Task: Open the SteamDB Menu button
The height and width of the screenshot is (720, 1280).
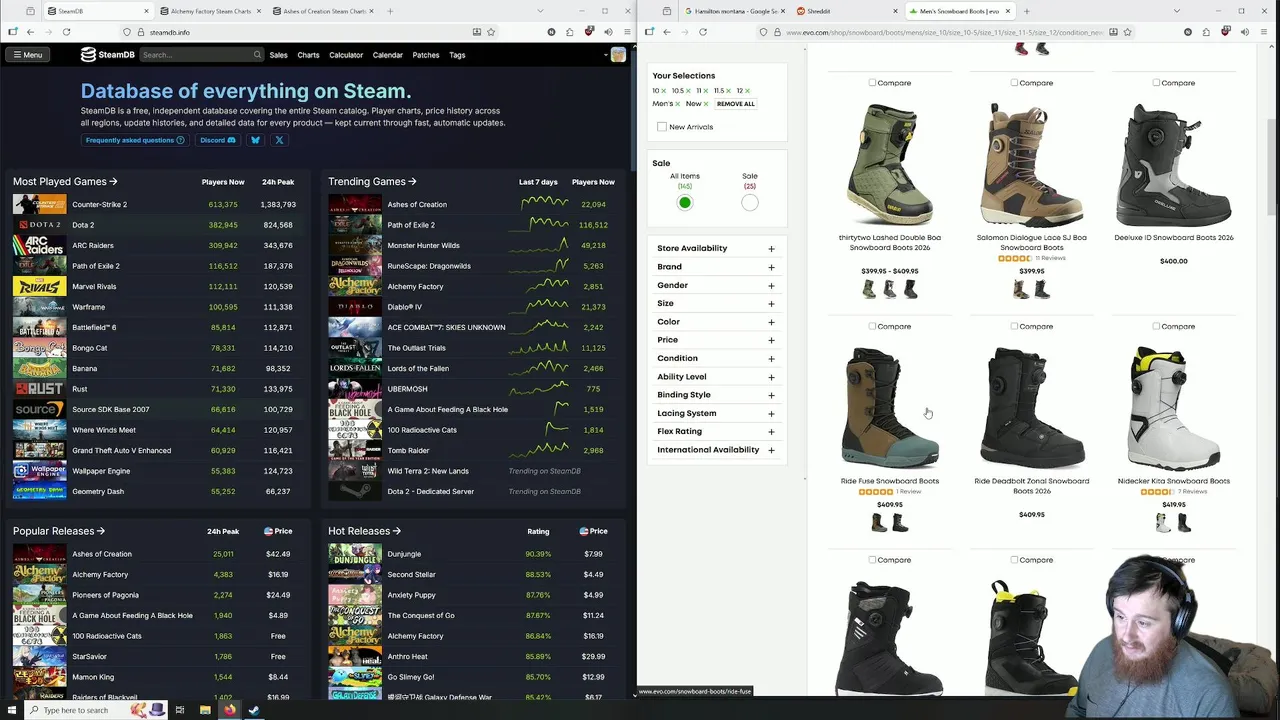Action: [27, 55]
